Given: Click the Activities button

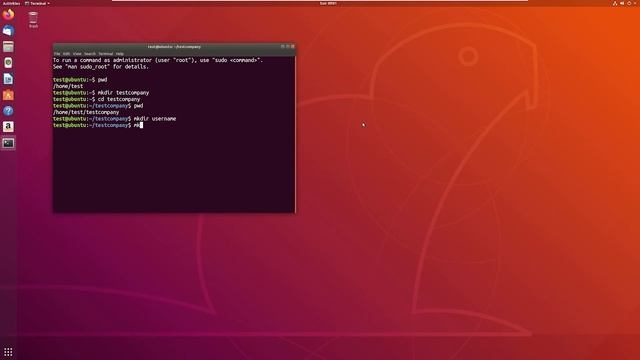Looking at the screenshot, I should tap(11, 3).
